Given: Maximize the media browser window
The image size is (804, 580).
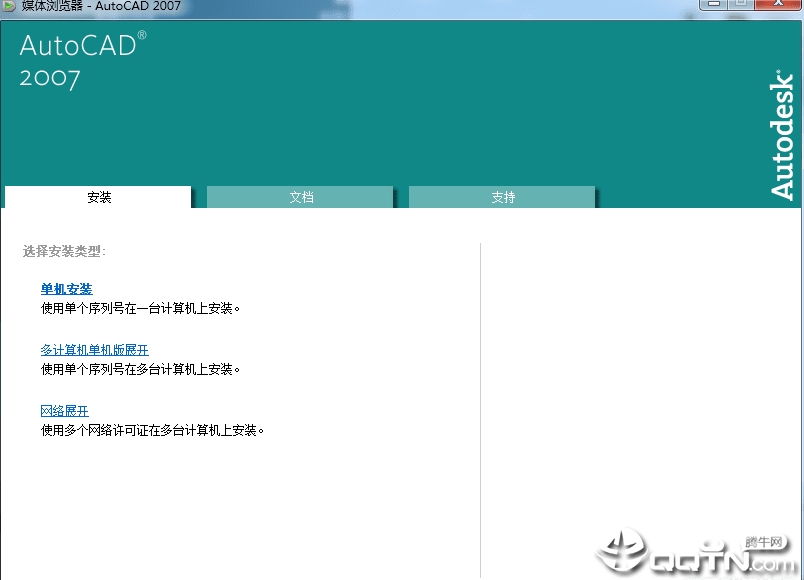Looking at the screenshot, I should click(740, 4).
